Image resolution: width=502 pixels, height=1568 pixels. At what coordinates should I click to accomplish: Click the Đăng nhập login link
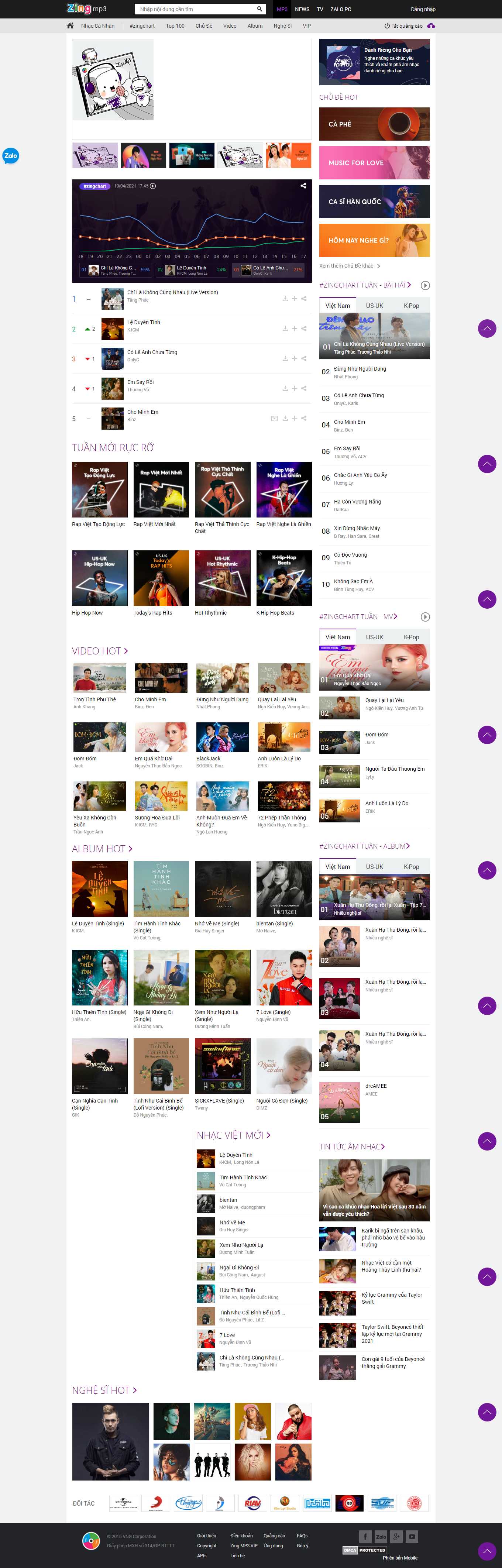[x=423, y=9]
